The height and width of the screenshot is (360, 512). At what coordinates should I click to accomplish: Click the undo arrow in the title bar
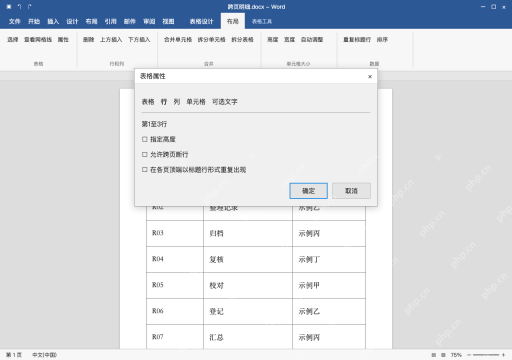[19, 7]
